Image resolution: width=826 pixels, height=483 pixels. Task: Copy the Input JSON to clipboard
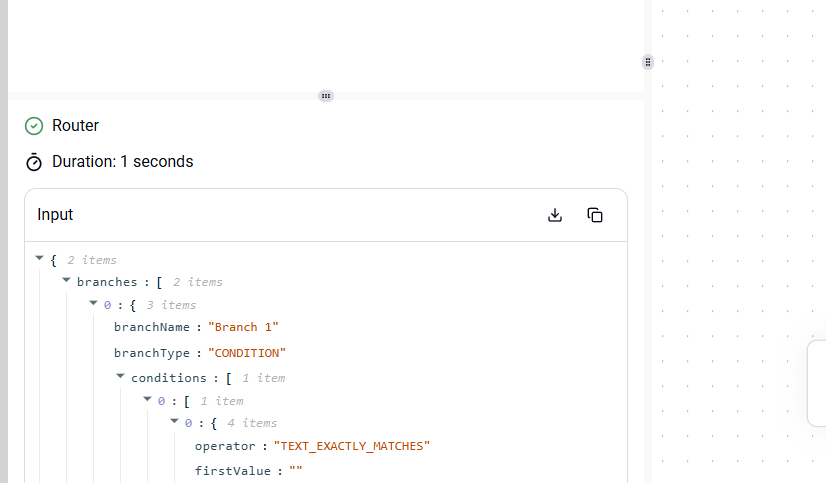pos(595,215)
